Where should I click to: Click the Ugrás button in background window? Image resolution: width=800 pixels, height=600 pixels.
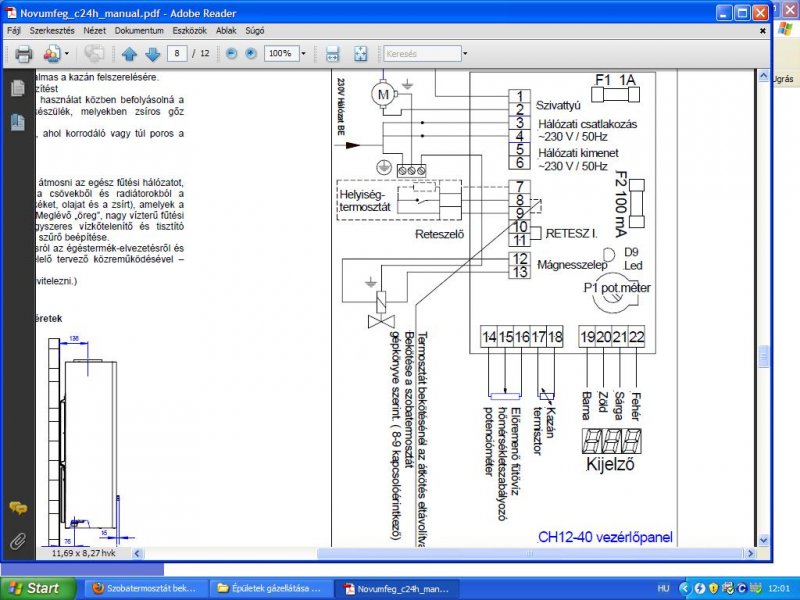tap(785, 79)
